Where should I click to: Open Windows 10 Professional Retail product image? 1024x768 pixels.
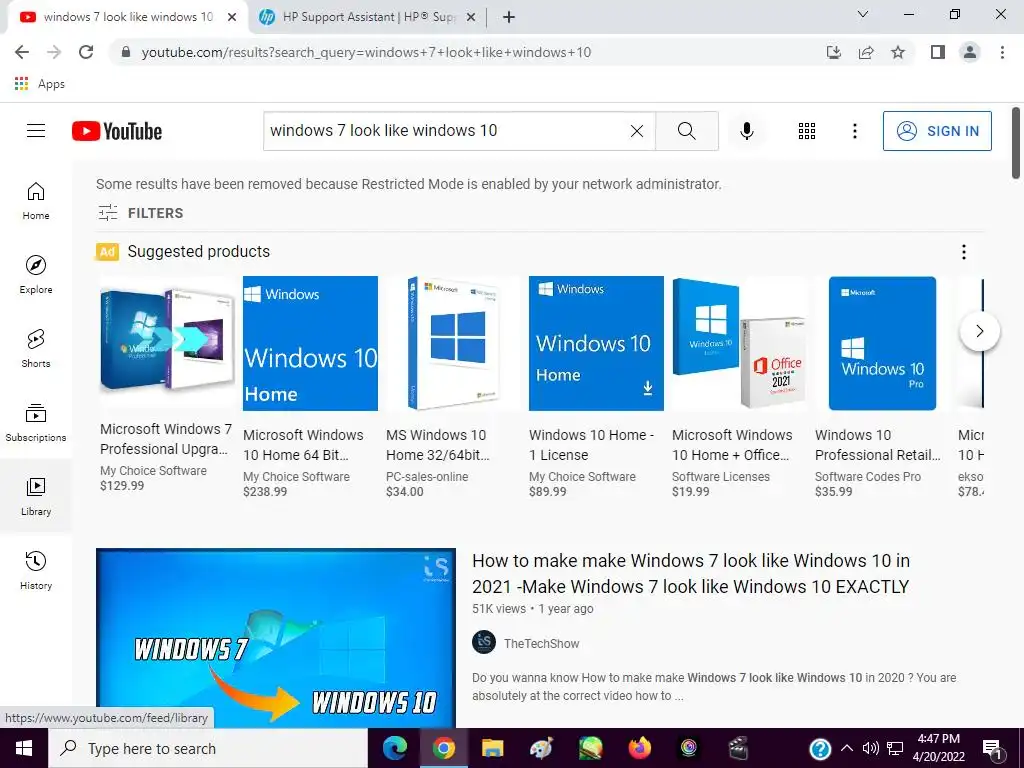coord(882,344)
